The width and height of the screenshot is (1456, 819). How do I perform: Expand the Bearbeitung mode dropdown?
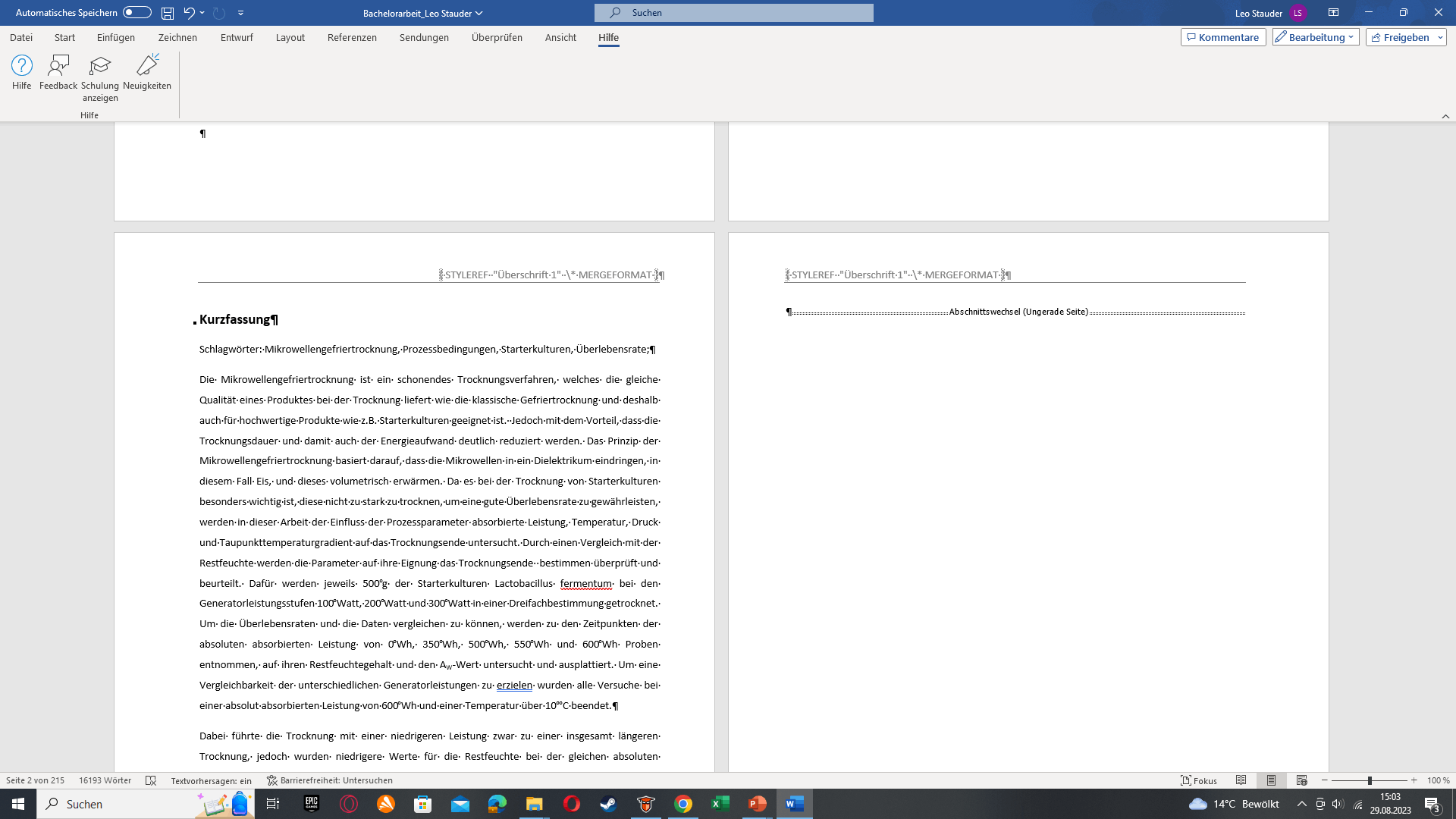tap(1316, 37)
